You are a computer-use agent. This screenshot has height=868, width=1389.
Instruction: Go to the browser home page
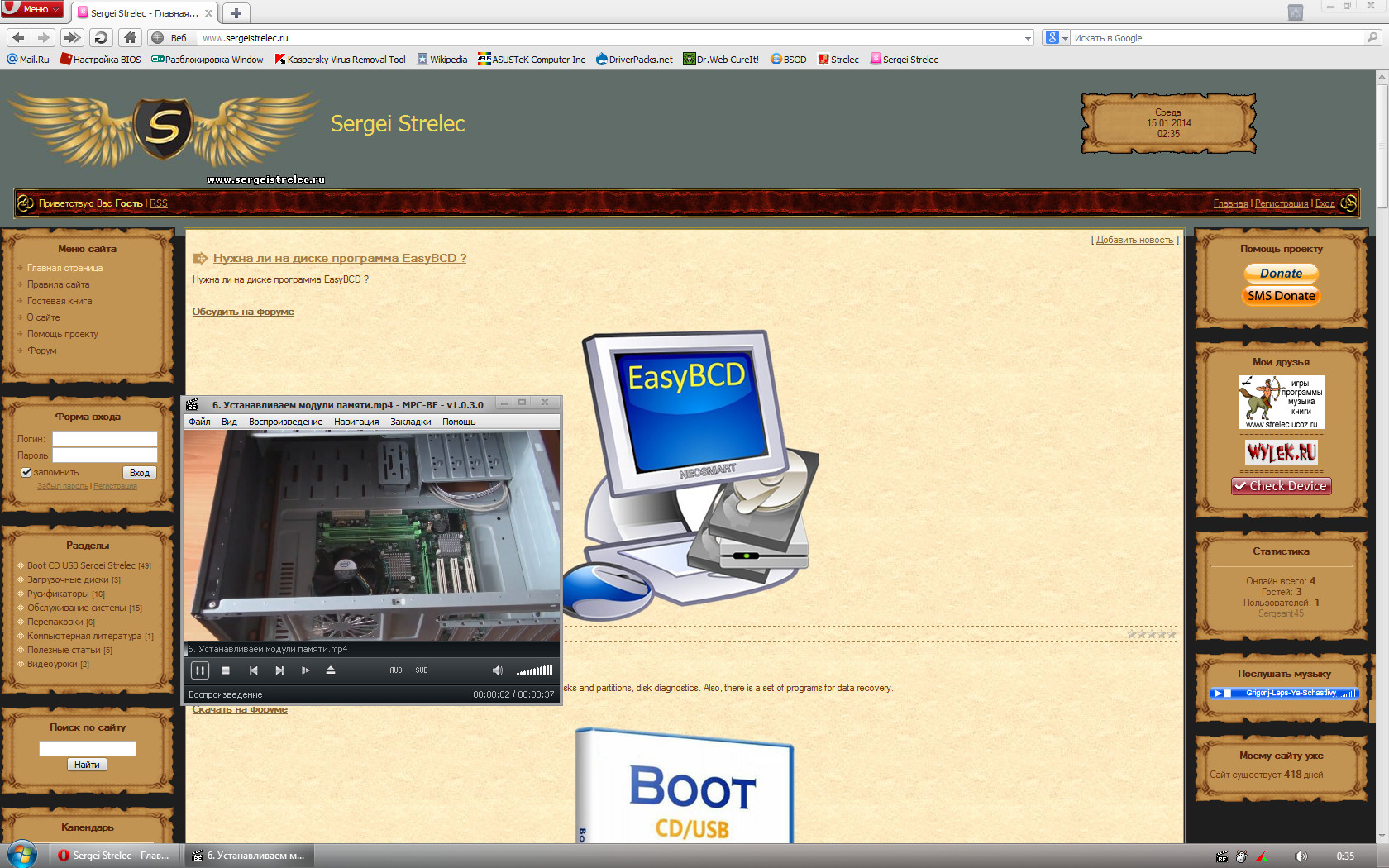coord(130,37)
